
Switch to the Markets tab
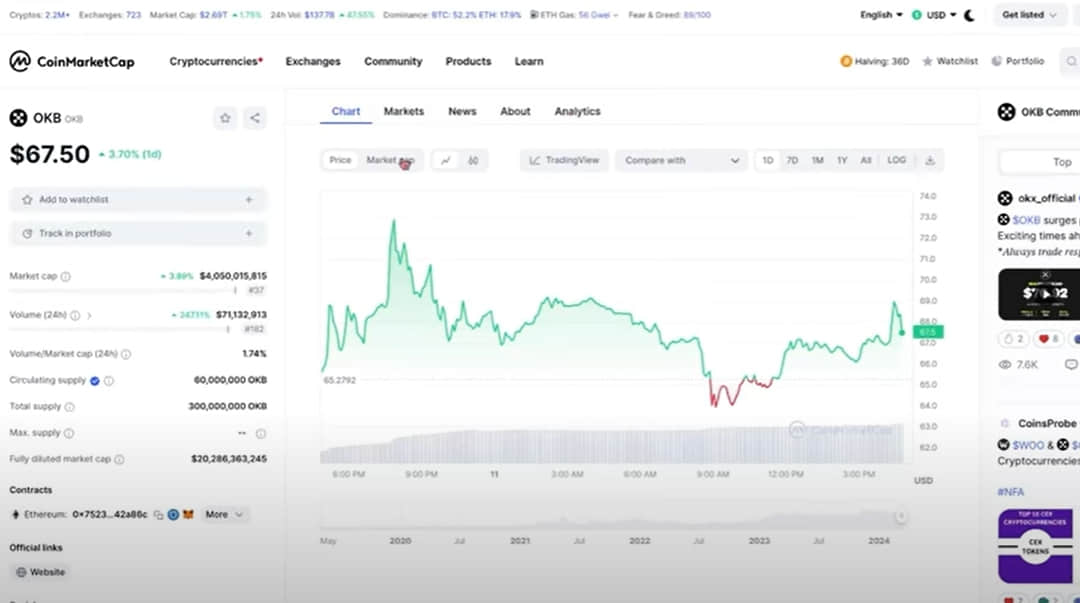[404, 111]
